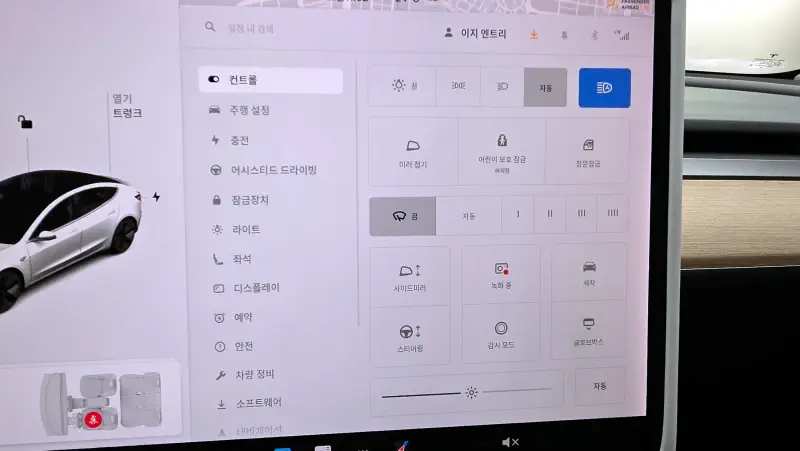The height and width of the screenshot is (451, 800).
Task: Open the 컨트롤 menu
Action: click(270, 80)
